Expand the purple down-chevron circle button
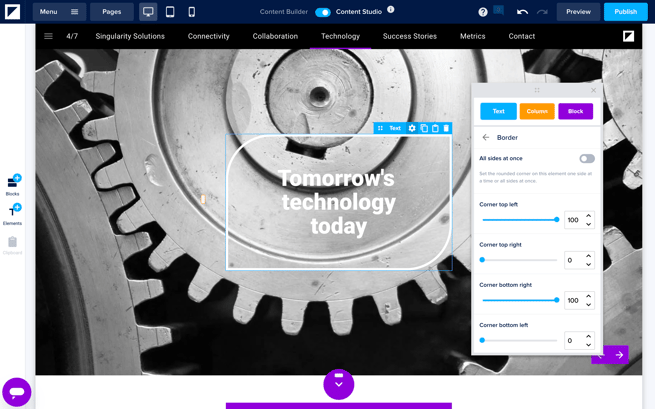 tap(339, 384)
